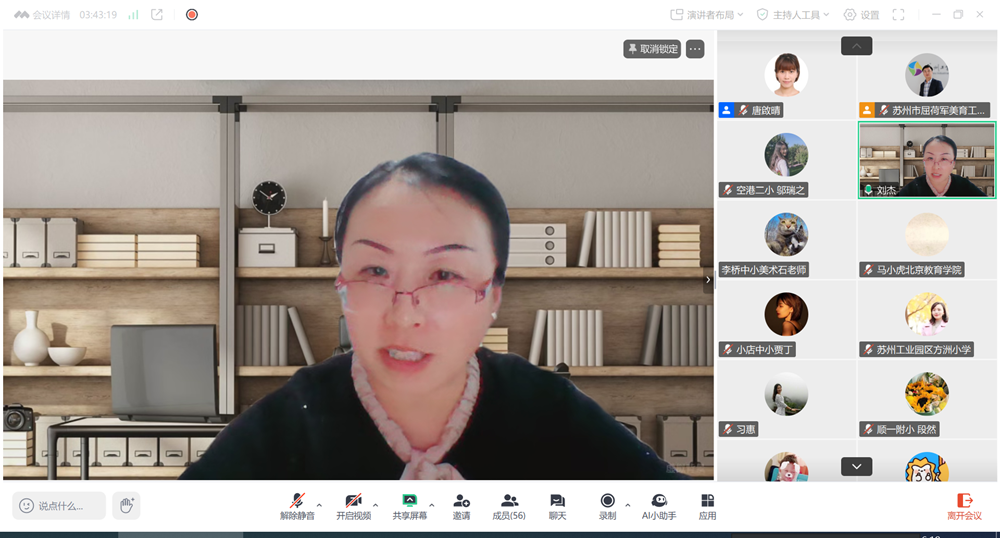The image size is (1000, 538).
Task: Open the 聊天 chat panel
Action: coord(557,506)
